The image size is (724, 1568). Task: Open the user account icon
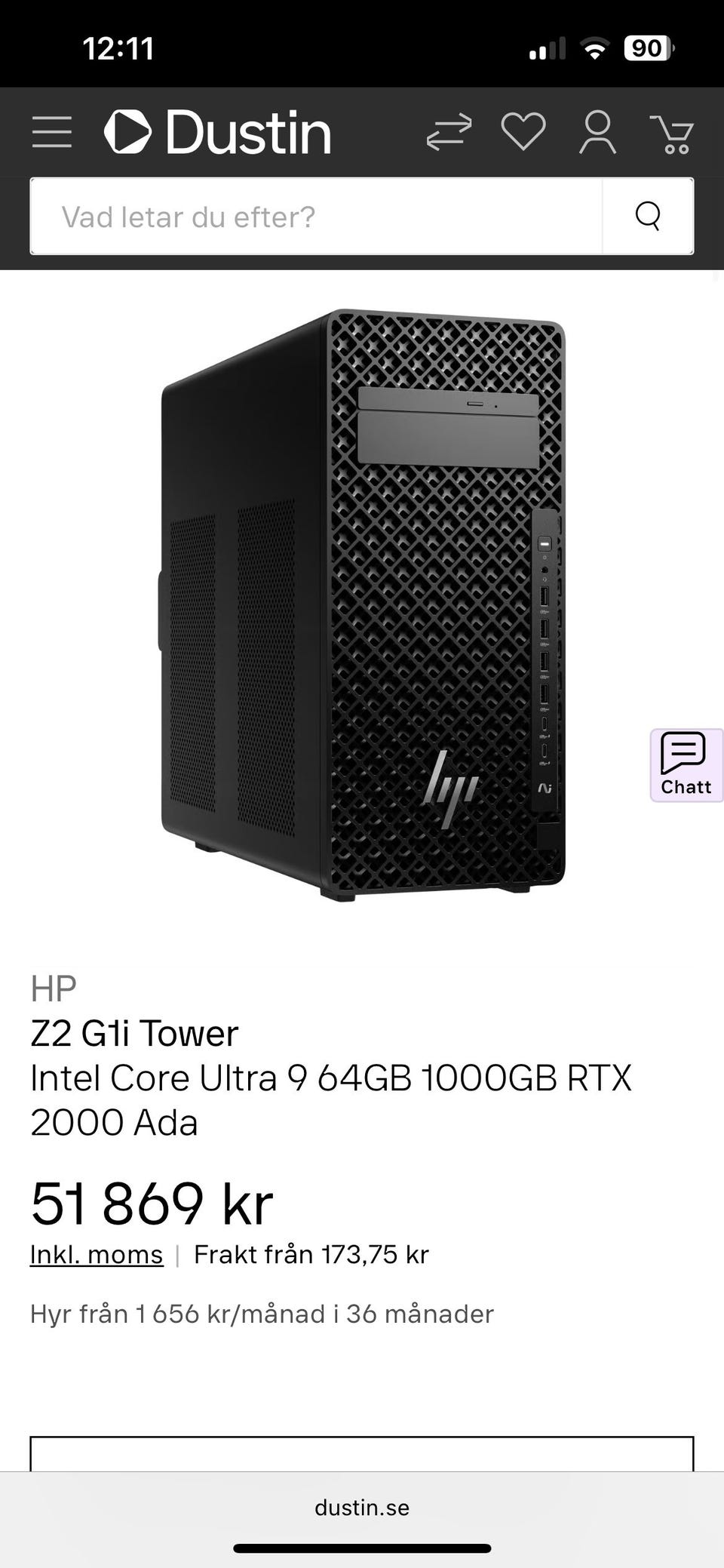[597, 132]
